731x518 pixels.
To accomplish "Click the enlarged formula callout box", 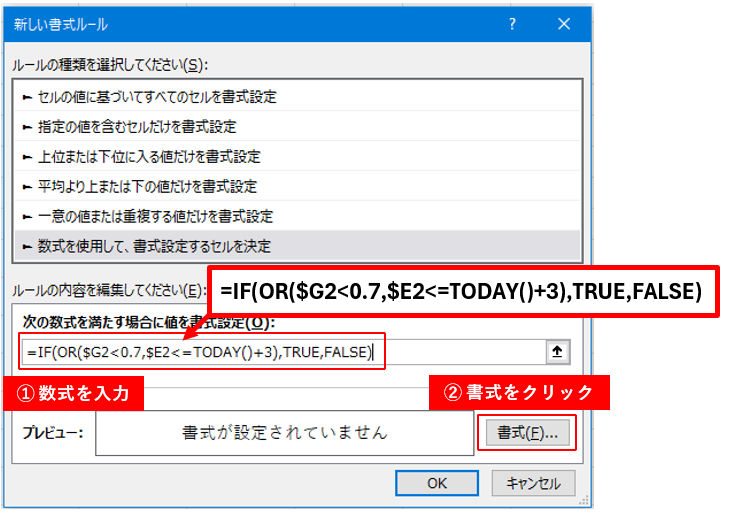I will coord(463,291).
